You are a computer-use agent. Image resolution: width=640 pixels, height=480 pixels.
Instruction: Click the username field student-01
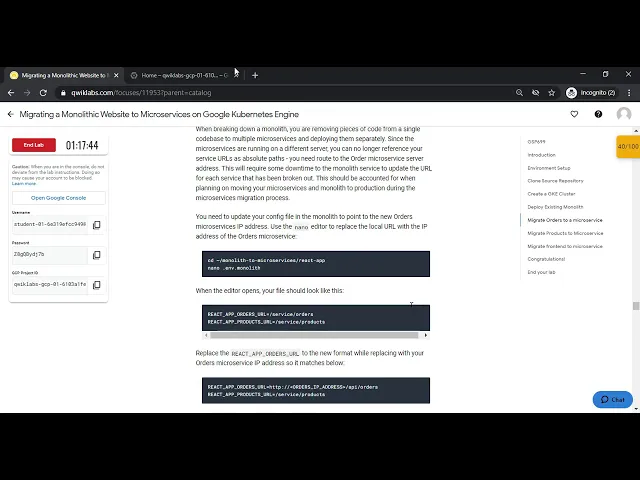(50, 224)
